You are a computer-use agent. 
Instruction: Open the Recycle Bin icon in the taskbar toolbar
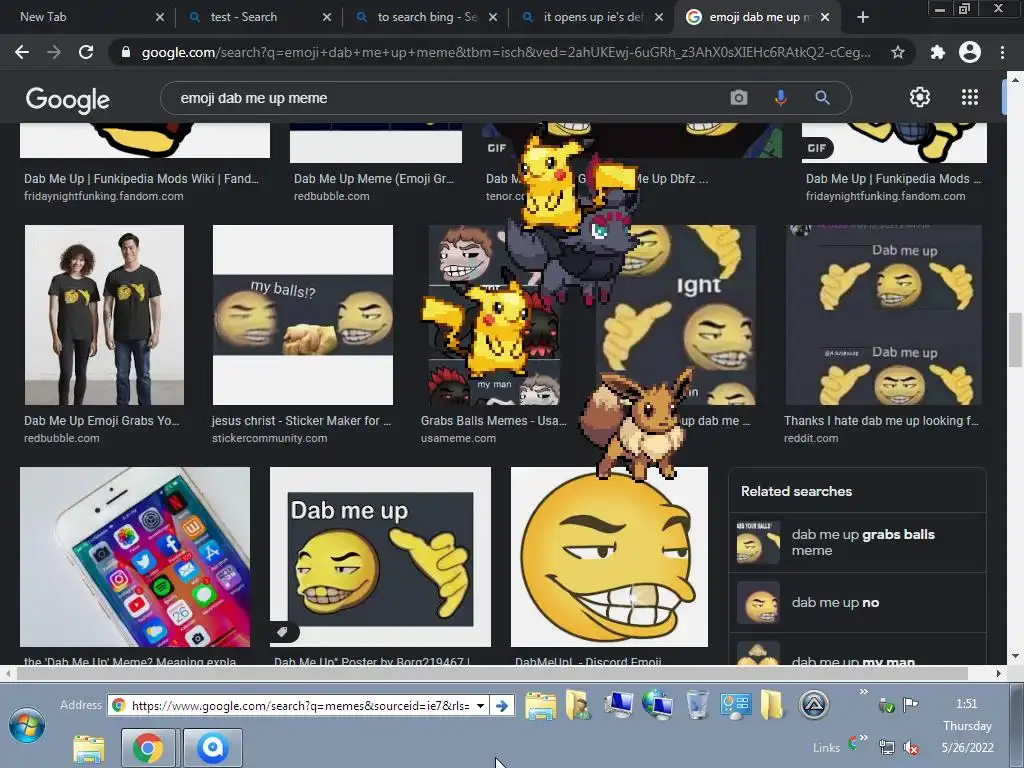point(697,705)
